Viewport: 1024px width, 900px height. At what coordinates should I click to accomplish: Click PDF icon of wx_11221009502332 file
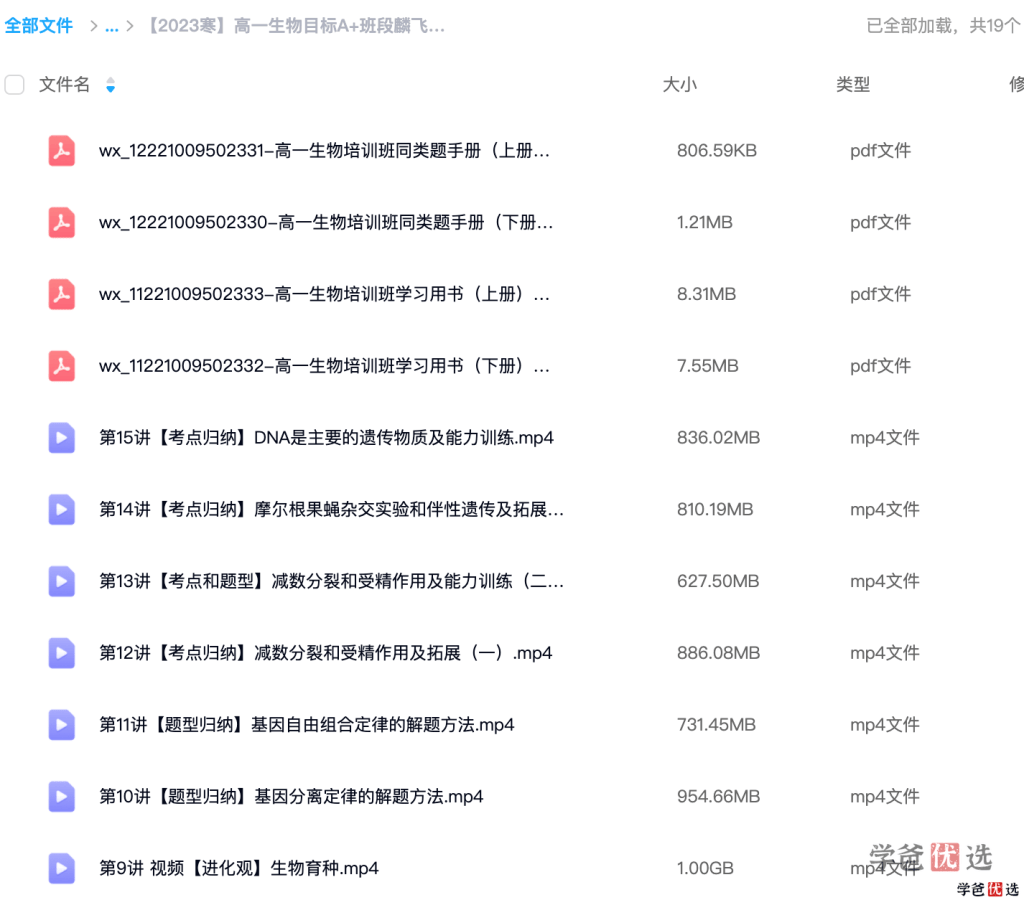pyautogui.click(x=61, y=366)
